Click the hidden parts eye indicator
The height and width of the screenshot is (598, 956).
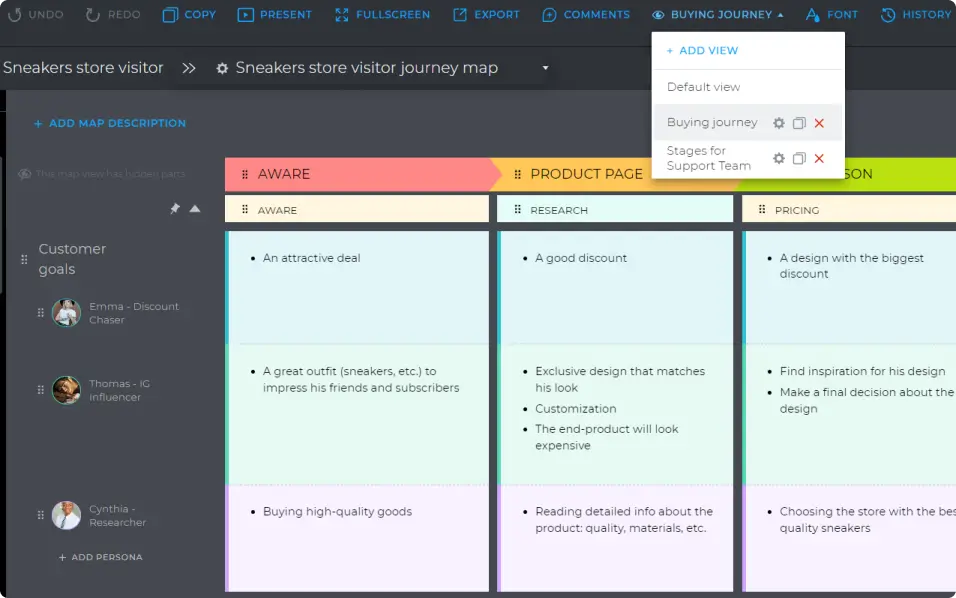(x=25, y=173)
